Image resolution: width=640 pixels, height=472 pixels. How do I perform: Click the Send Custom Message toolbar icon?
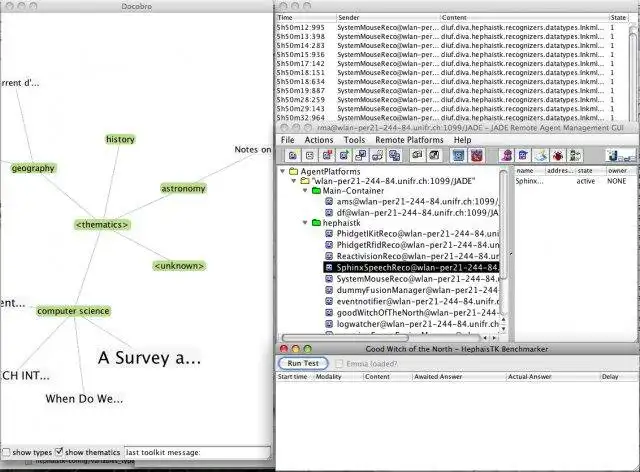(361, 156)
